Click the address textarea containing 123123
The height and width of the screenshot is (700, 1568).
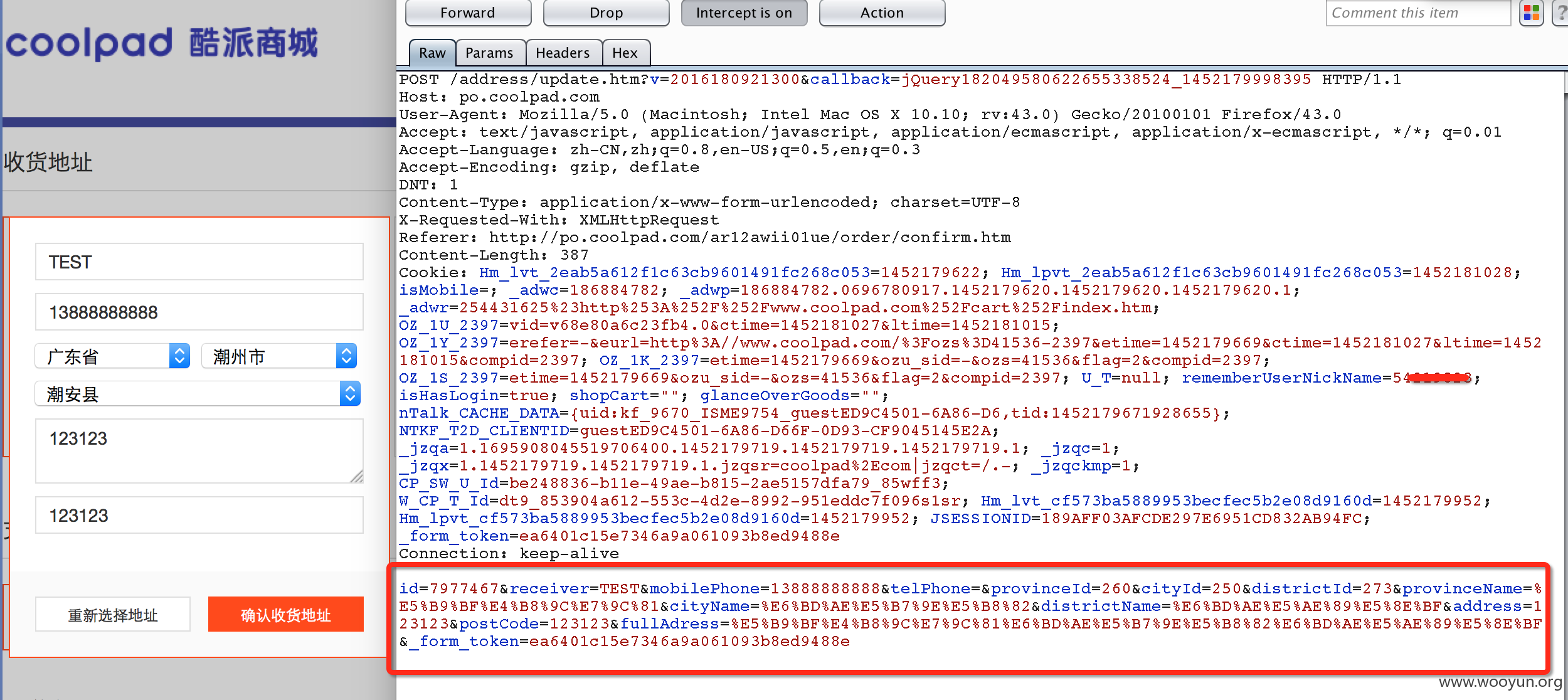pyautogui.click(x=199, y=451)
